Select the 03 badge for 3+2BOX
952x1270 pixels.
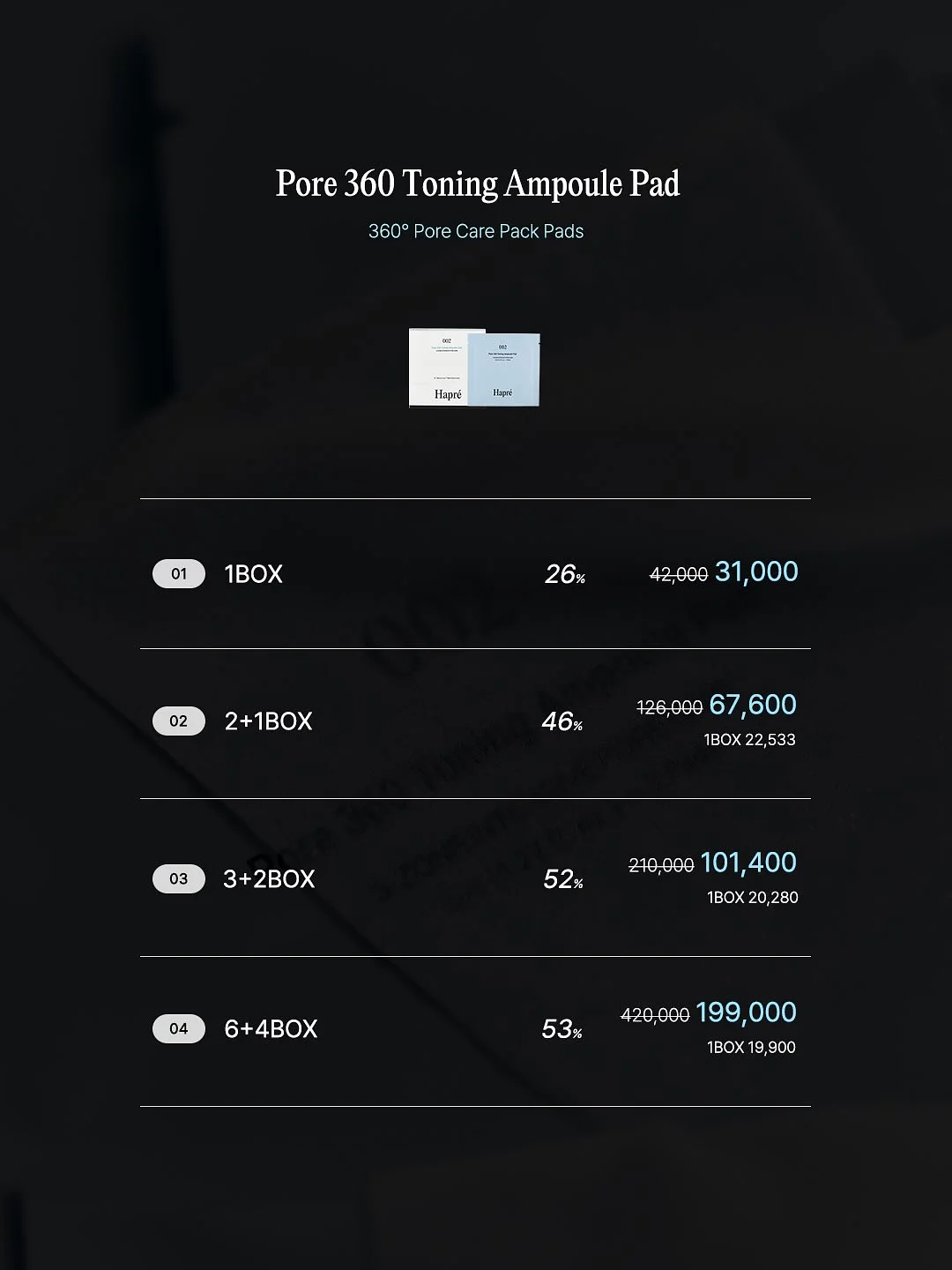pos(179,879)
